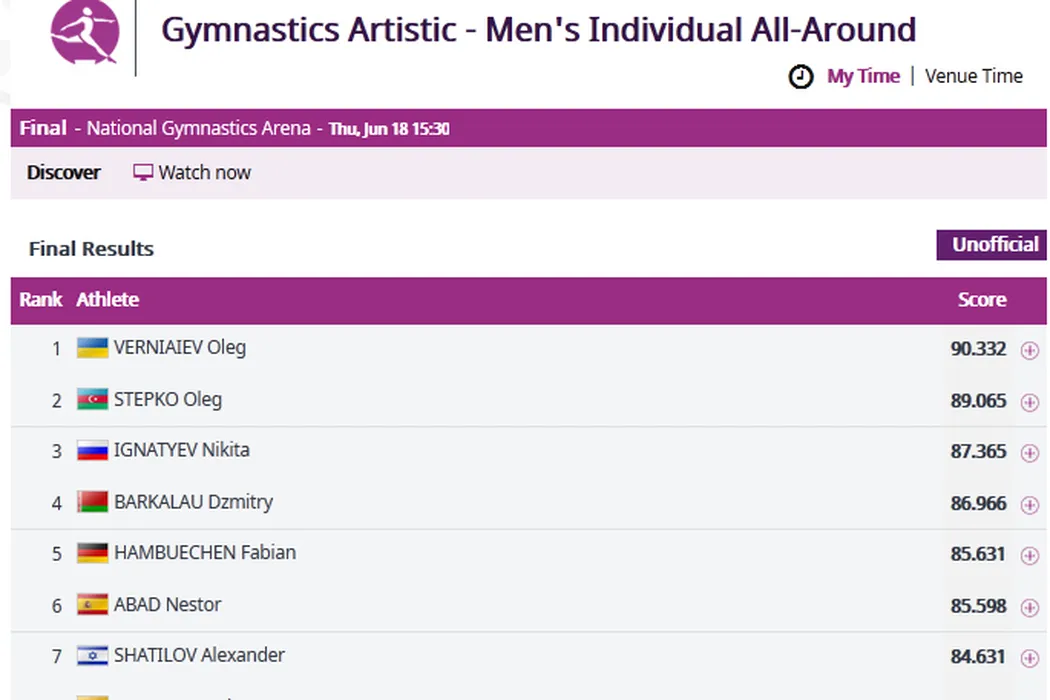The height and width of the screenshot is (700, 1050).
Task: Click the clock icon beside My Time
Action: 801,77
